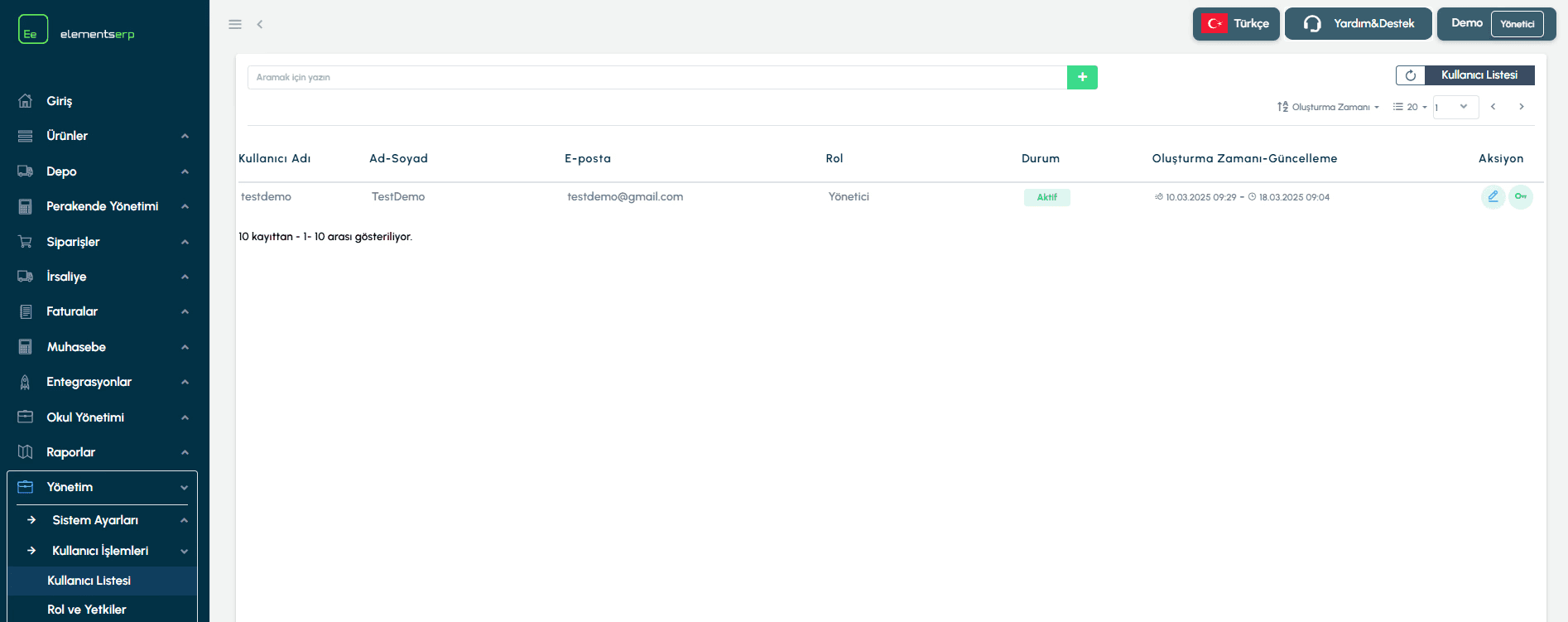Viewport: 1568px width, 622px height.
Task: Click the Aktif status badge
Action: (1047, 197)
